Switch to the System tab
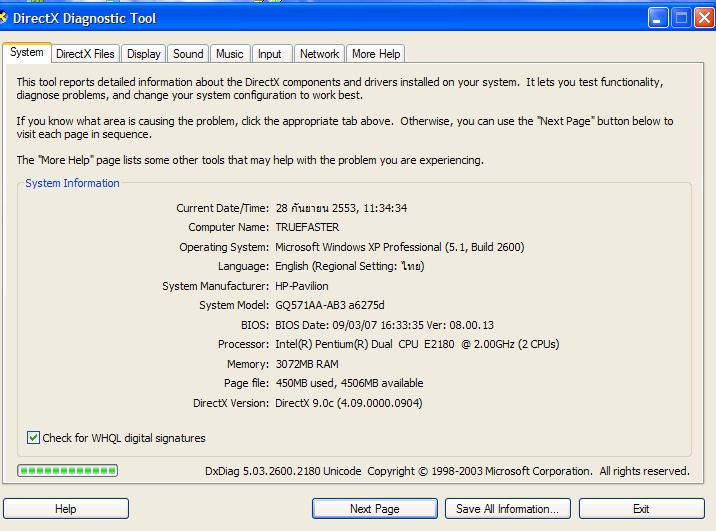 tap(26, 53)
